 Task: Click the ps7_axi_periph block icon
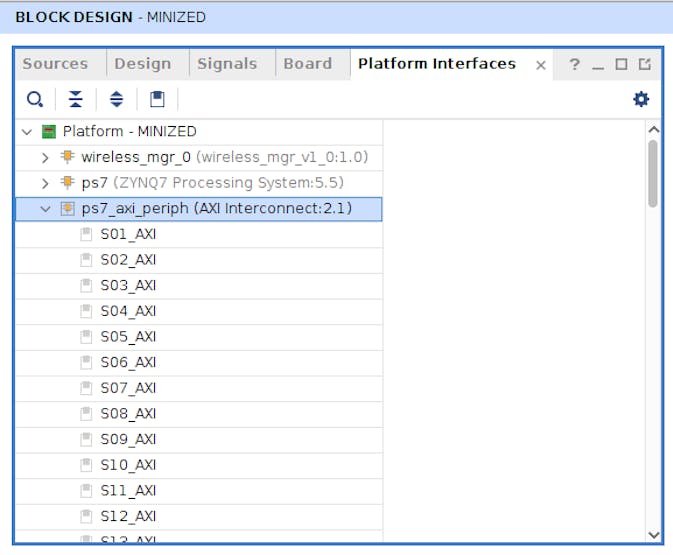pyautogui.click(x=67, y=209)
